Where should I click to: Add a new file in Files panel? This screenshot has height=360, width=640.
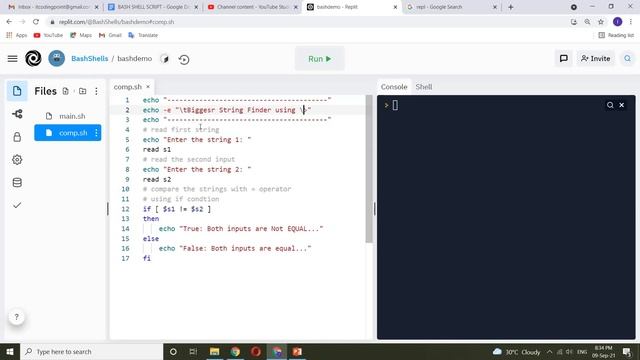click(66, 91)
